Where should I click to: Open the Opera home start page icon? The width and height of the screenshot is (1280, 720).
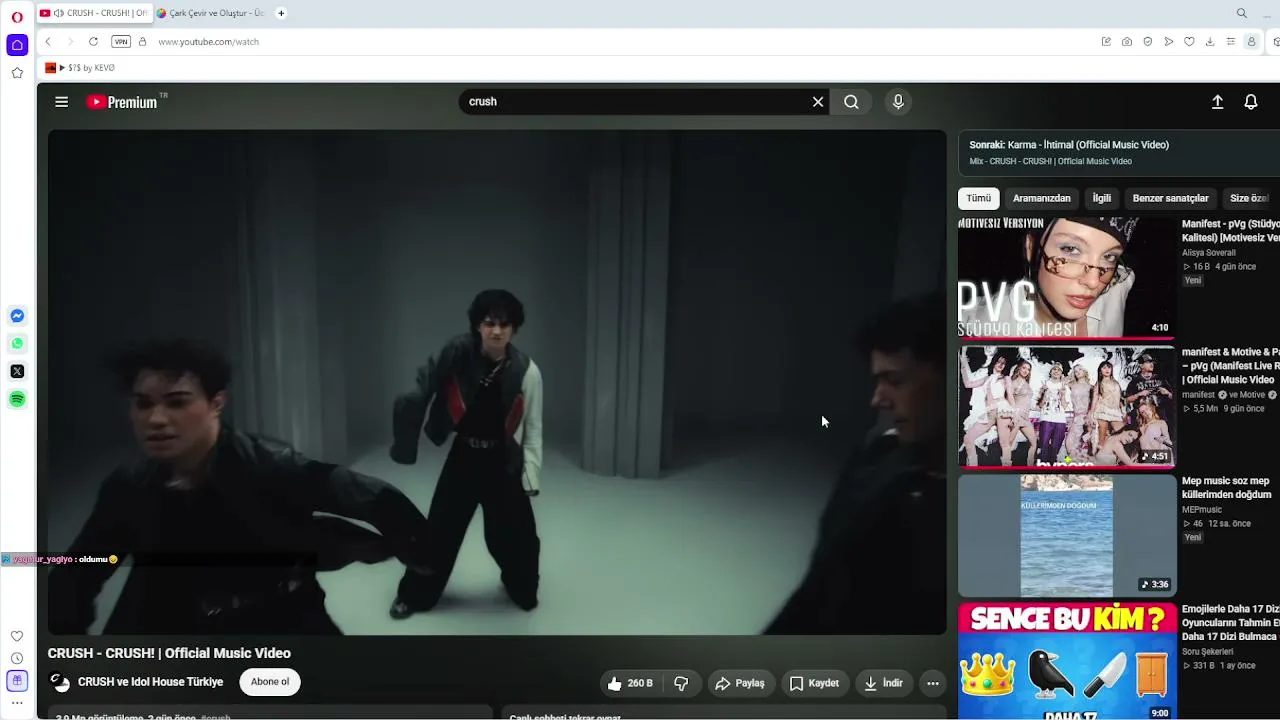(x=17, y=45)
